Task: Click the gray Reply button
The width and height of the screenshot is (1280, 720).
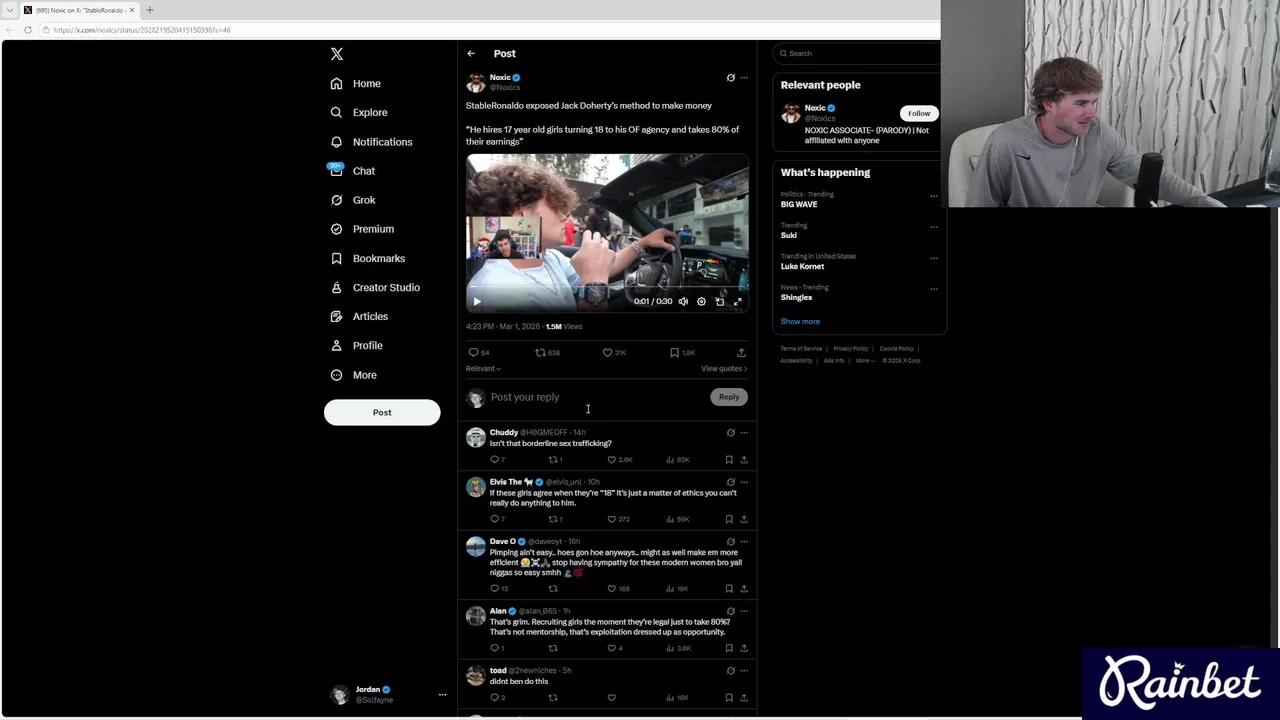Action: [729, 397]
